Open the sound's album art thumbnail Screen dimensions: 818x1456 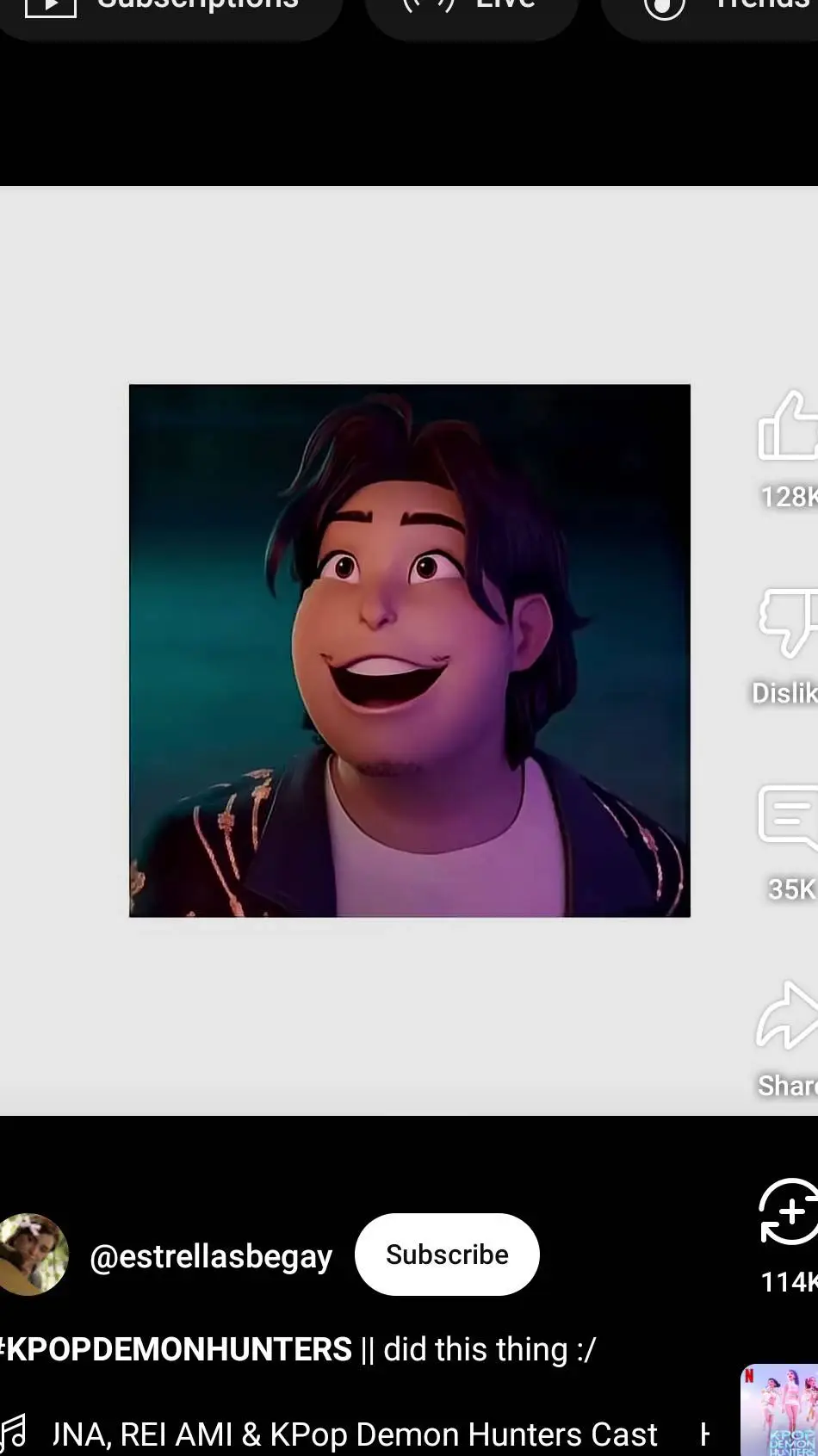(779, 1410)
